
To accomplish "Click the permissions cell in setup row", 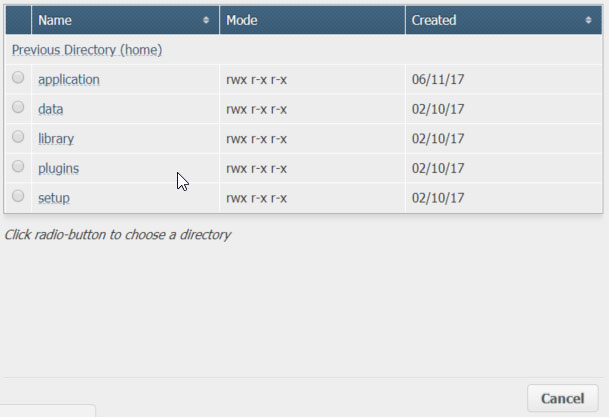I will [x=257, y=198].
